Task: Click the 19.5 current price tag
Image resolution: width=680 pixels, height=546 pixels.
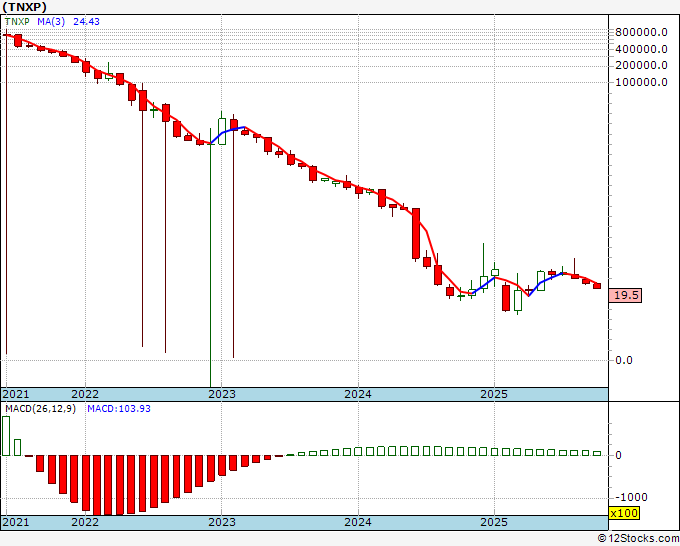Action: pyautogui.click(x=625, y=295)
